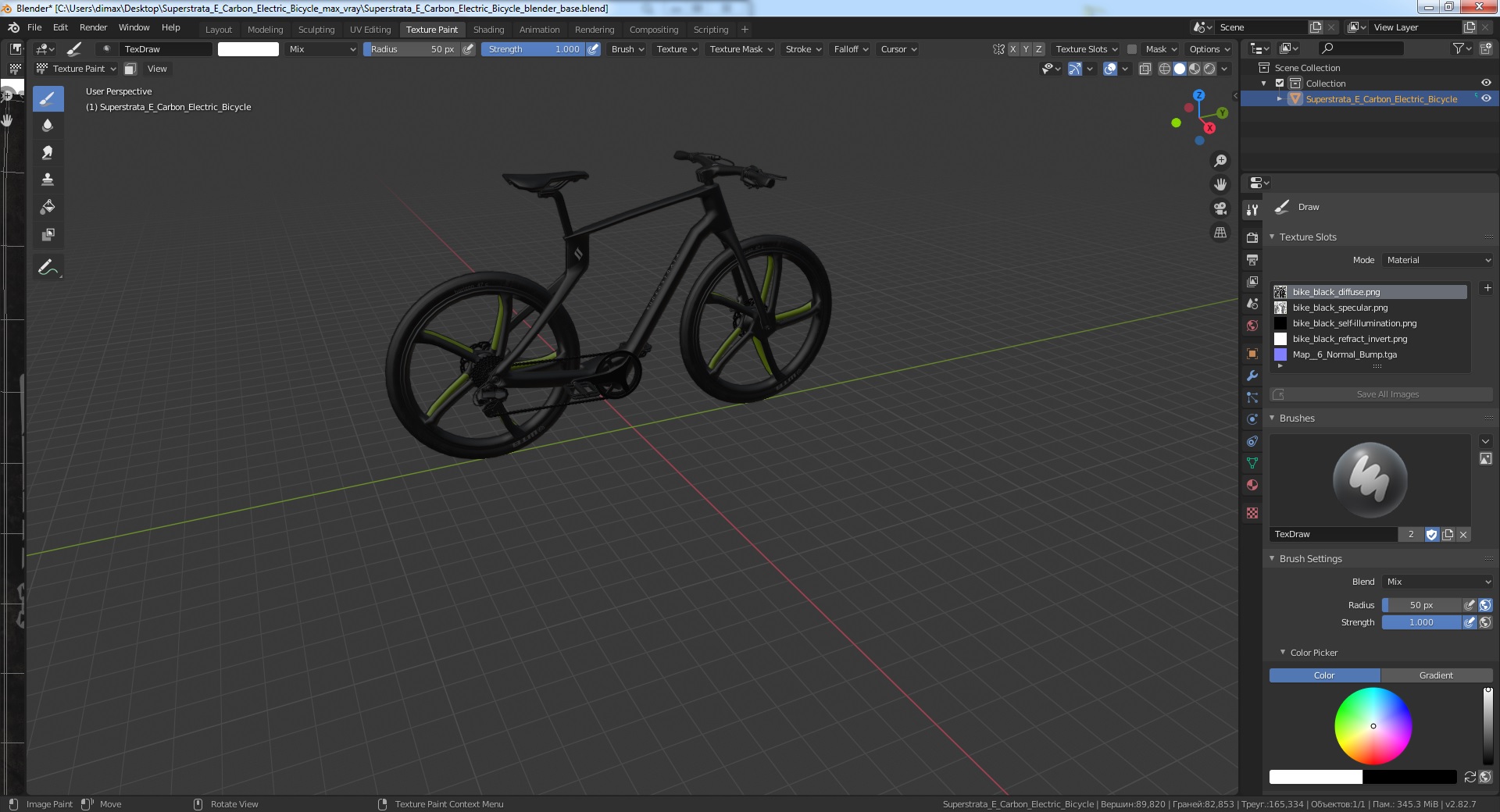Click the pan view hand icon
This screenshot has width=1500, height=812.
1220,185
